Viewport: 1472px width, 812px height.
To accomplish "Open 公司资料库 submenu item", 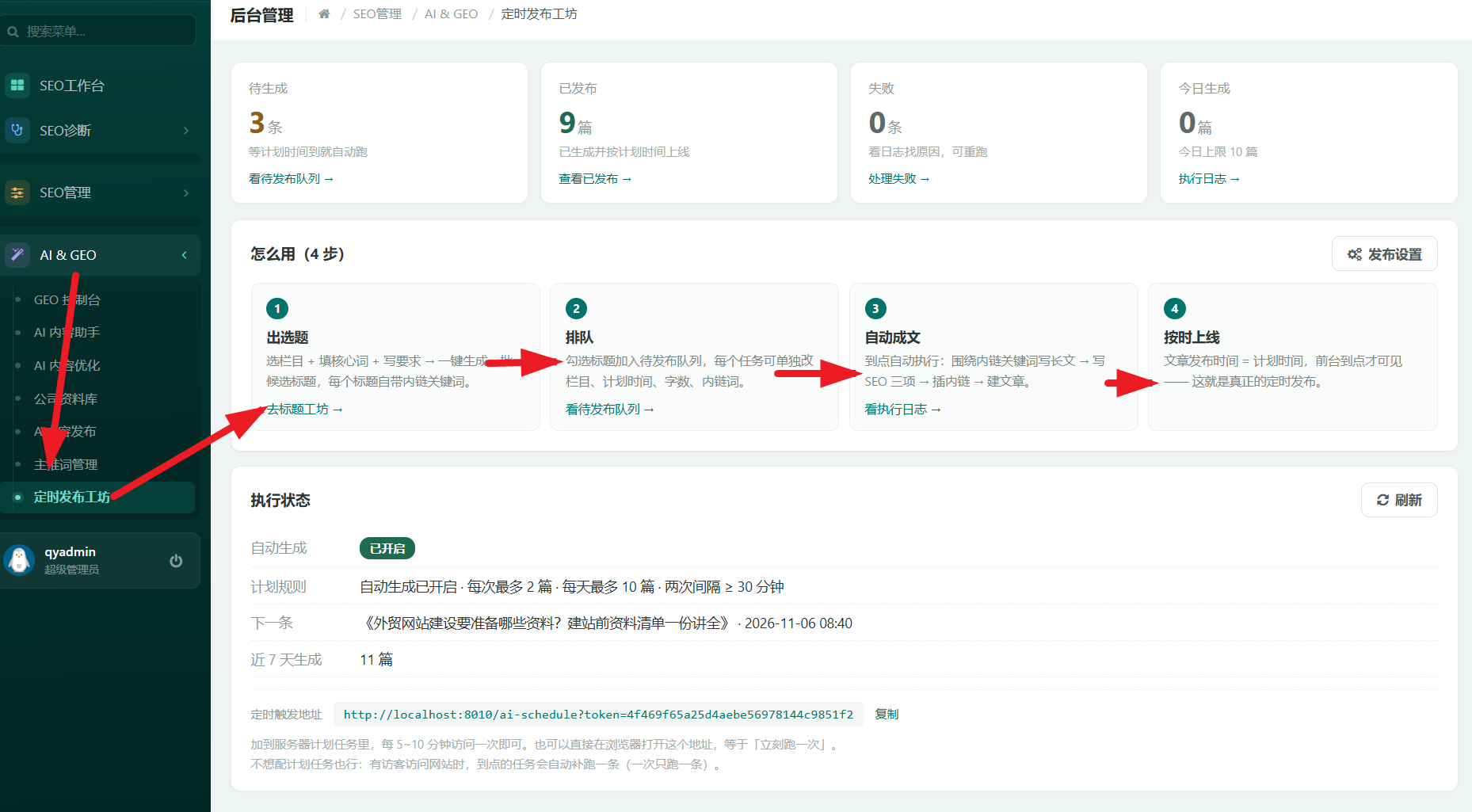I will coord(66,398).
